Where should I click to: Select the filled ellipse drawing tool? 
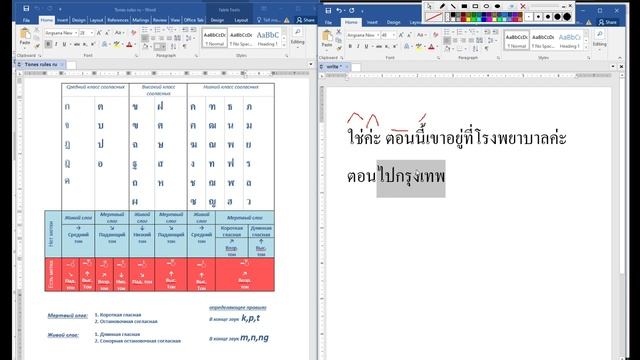pyautogui.click(x=497, y=6)
